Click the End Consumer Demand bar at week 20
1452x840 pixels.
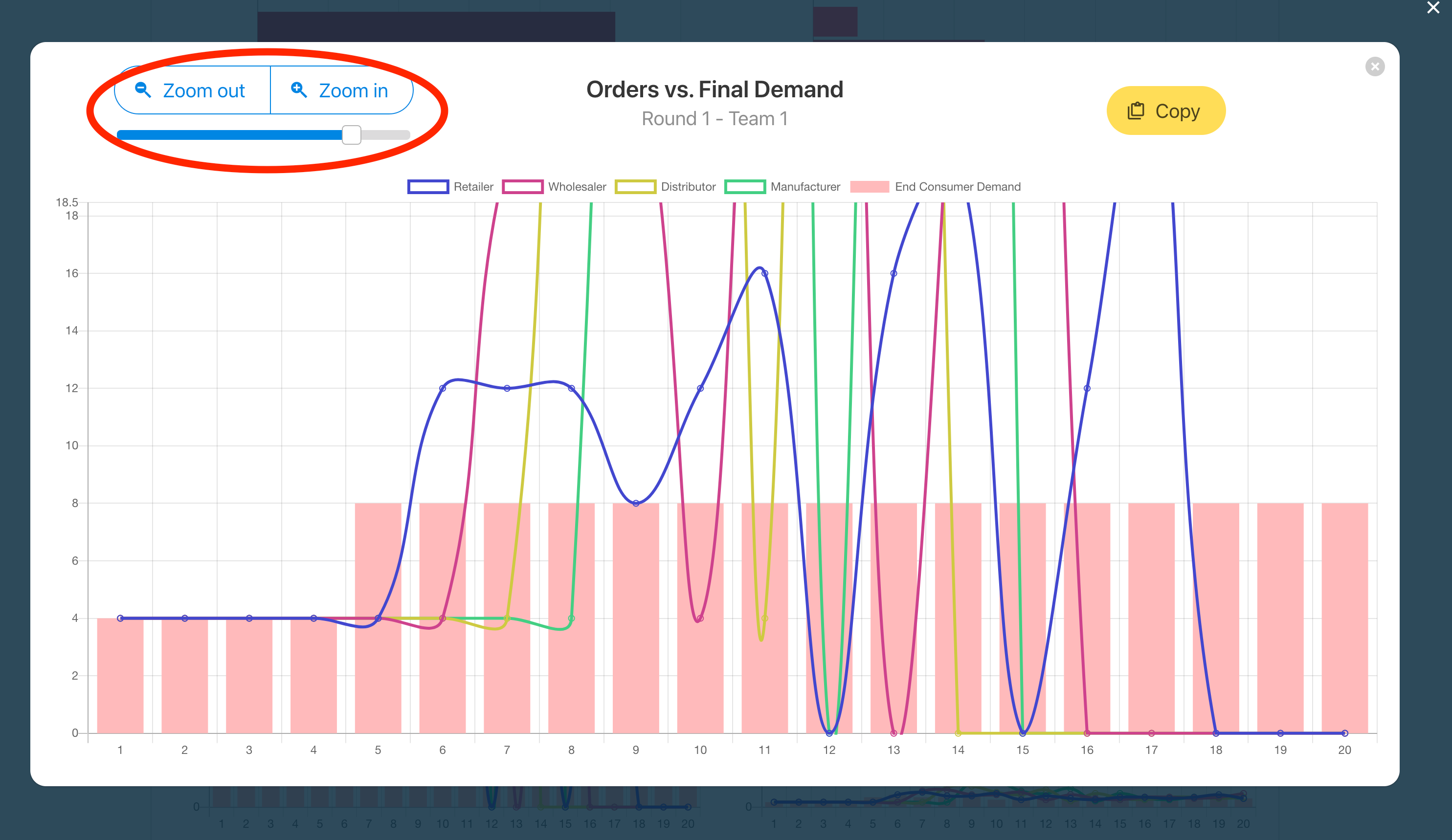pyautogui.click(x=1344, y=618)
